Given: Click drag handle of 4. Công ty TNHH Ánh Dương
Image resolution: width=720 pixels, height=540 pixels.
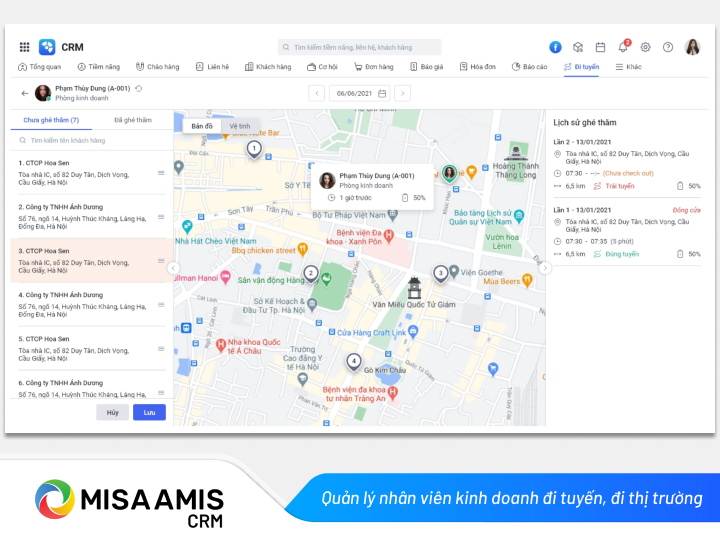Looking at the screenshot, I should click(x=161, y=305).
